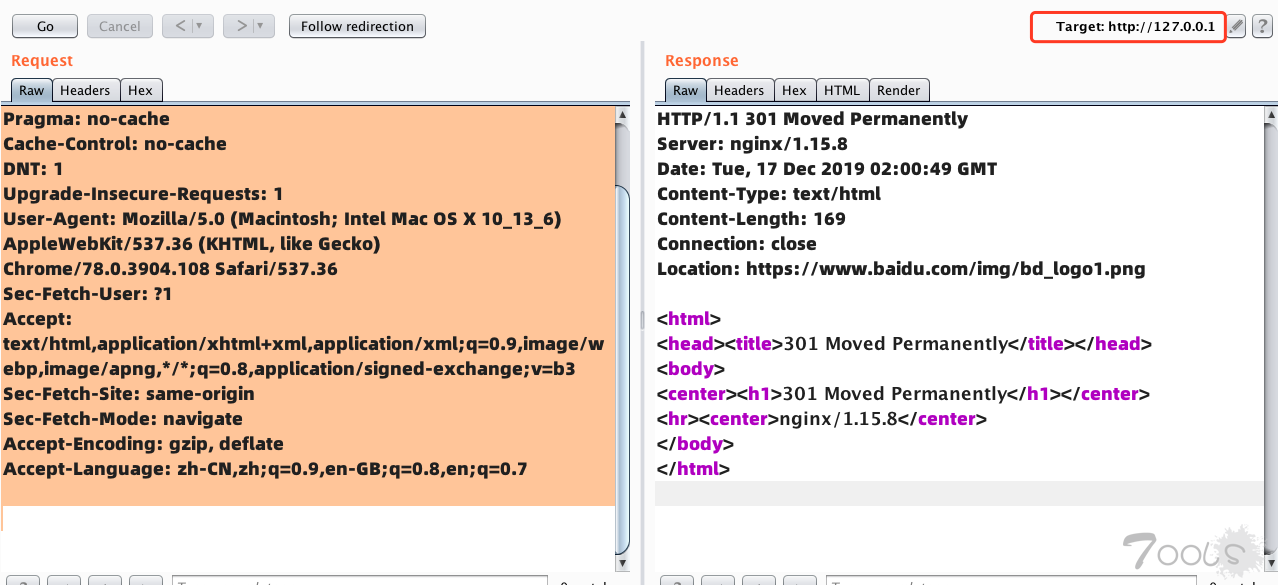1278x585 pixels.
Task: Click the "Cache-Control: no-cache" header line
Action: 115,144
